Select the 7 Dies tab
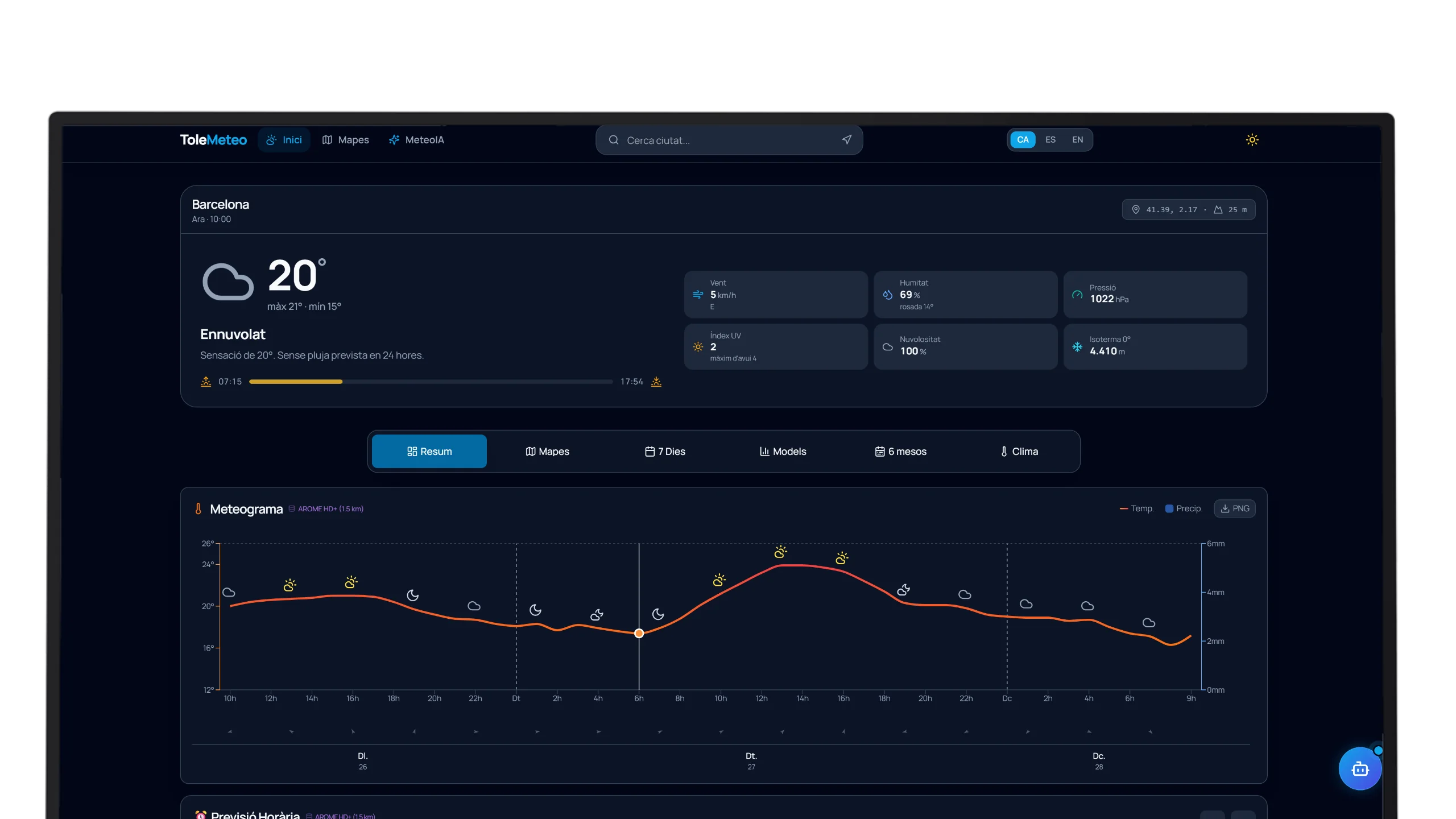The height and width of the screenshot is (819, 1456). pos(665,452)
